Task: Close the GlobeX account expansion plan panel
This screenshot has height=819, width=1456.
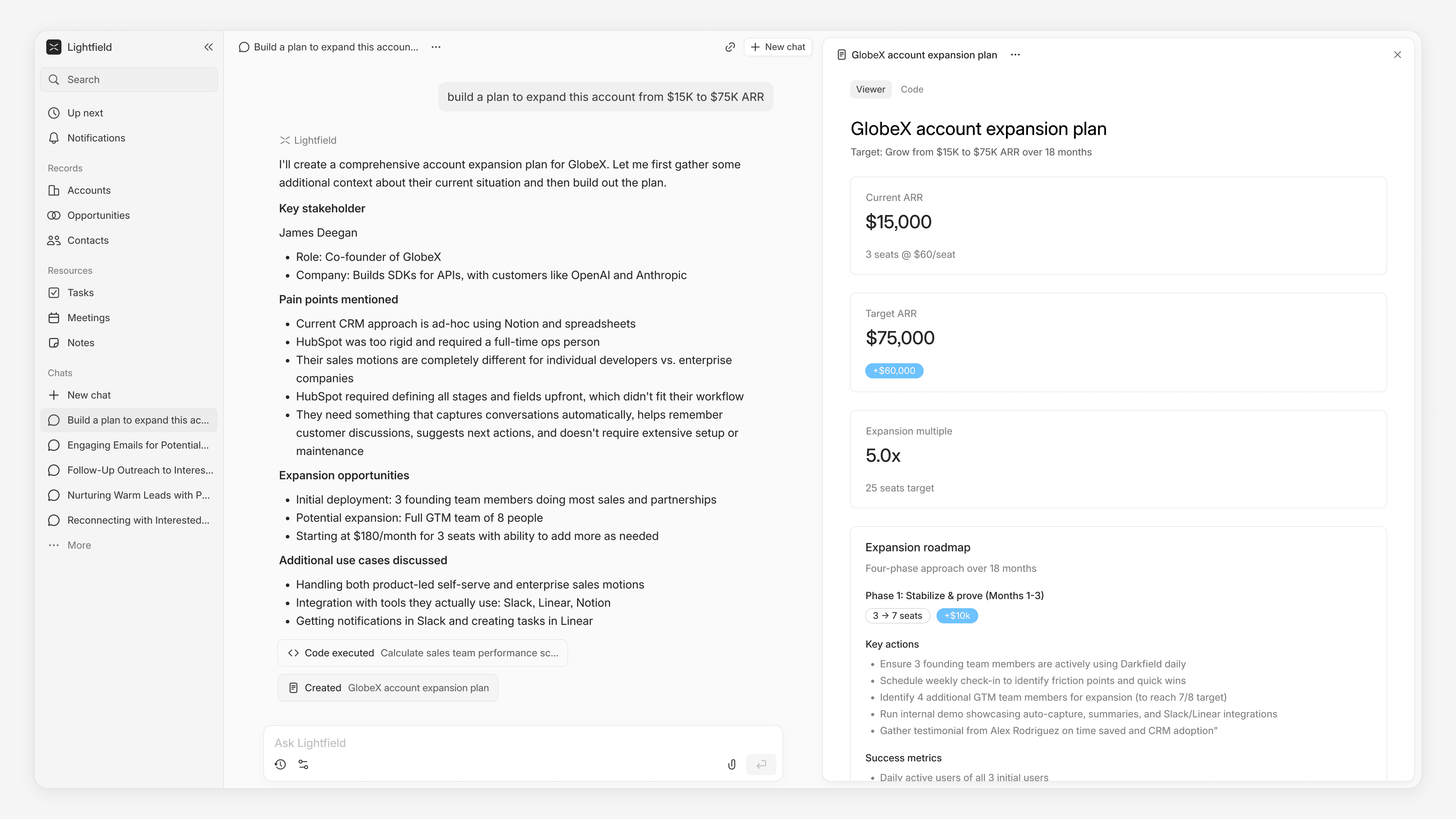Action: pyautogui.click(x=1397, y=55)
